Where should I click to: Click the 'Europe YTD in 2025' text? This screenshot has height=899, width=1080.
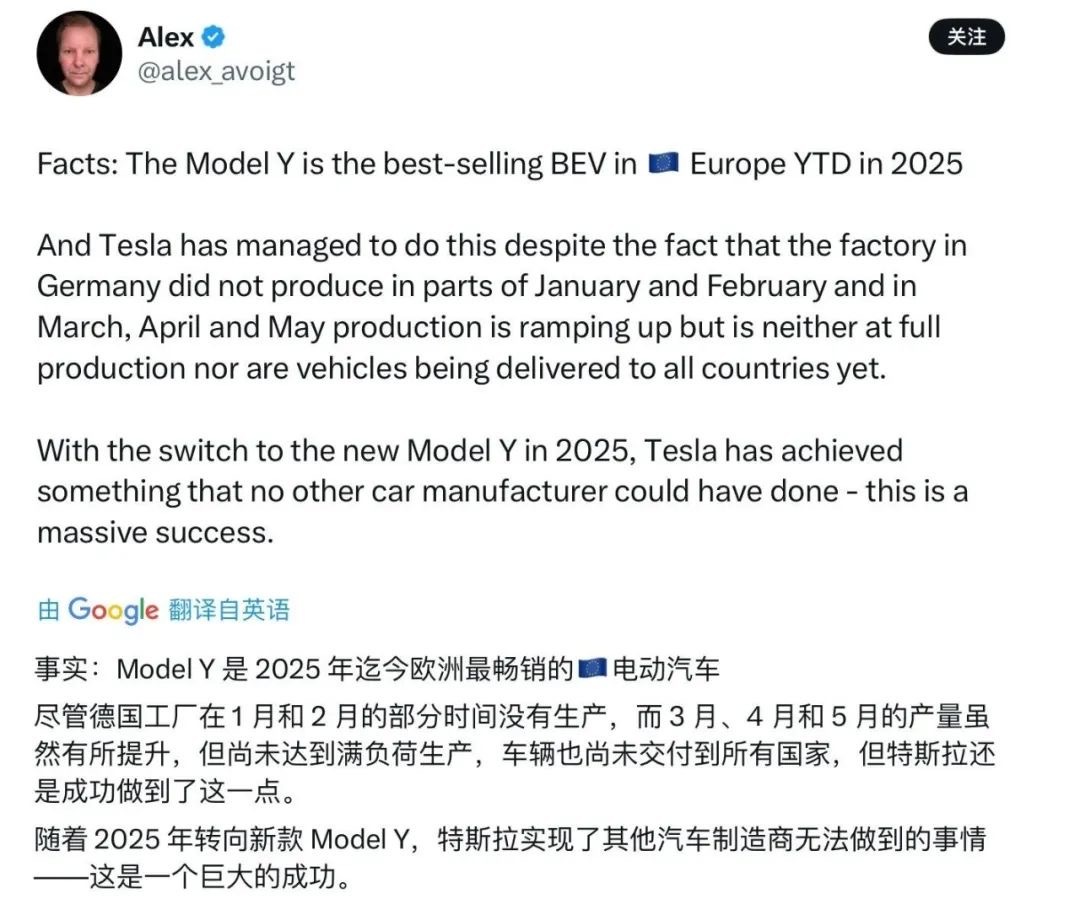click(x=826, y=164)
